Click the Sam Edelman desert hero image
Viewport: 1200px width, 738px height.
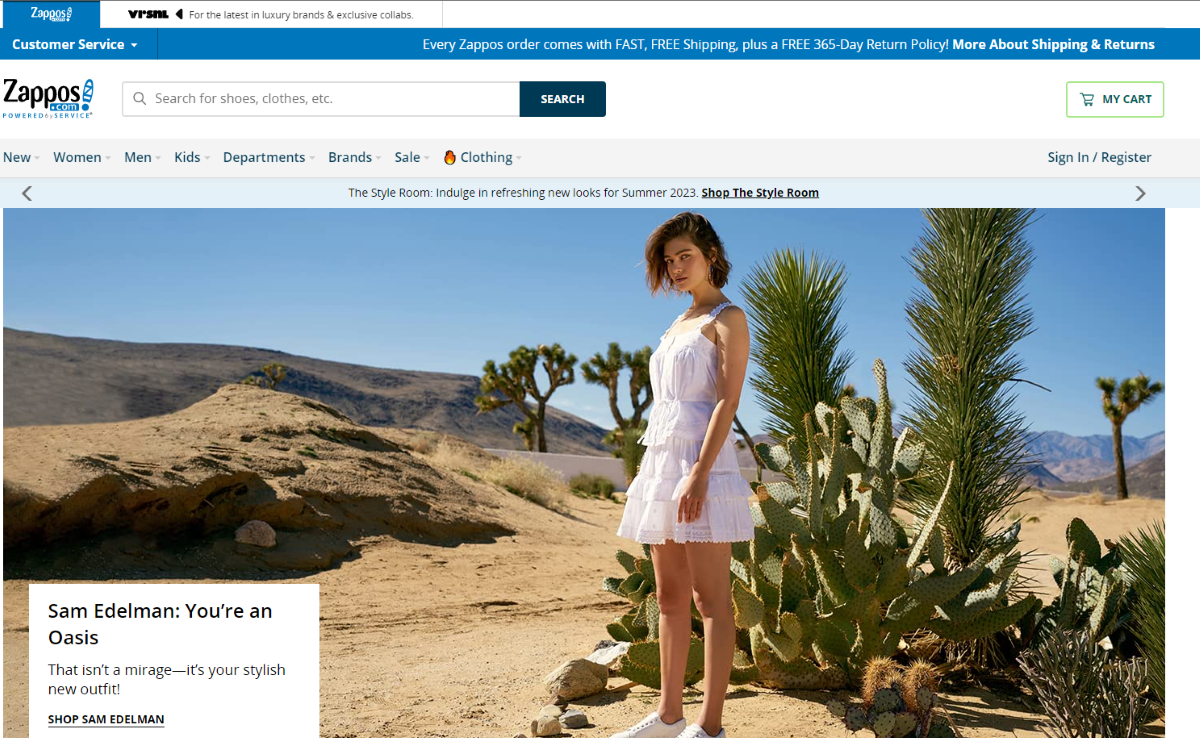584,473
